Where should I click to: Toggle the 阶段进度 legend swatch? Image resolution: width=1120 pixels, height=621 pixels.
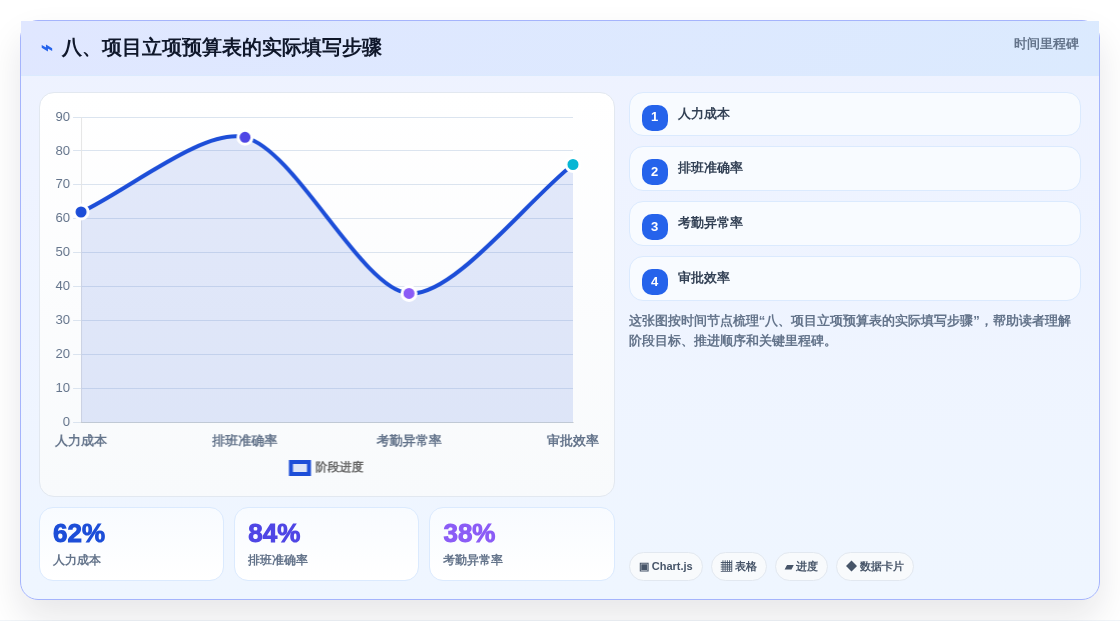pos(299,468)
